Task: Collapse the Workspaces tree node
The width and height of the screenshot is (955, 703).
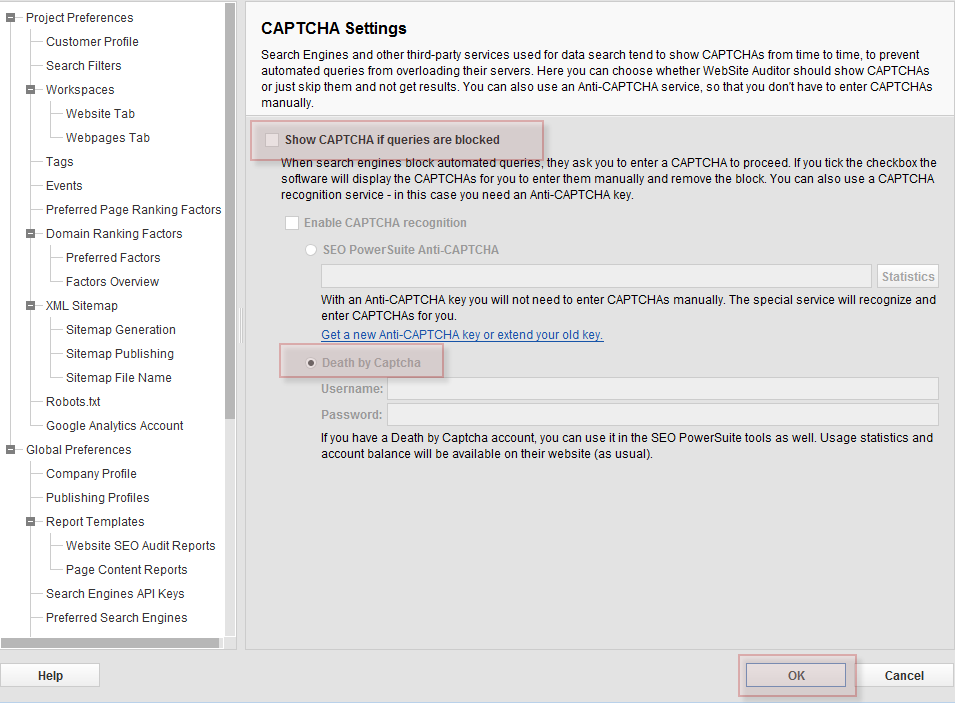Action: 30,90
